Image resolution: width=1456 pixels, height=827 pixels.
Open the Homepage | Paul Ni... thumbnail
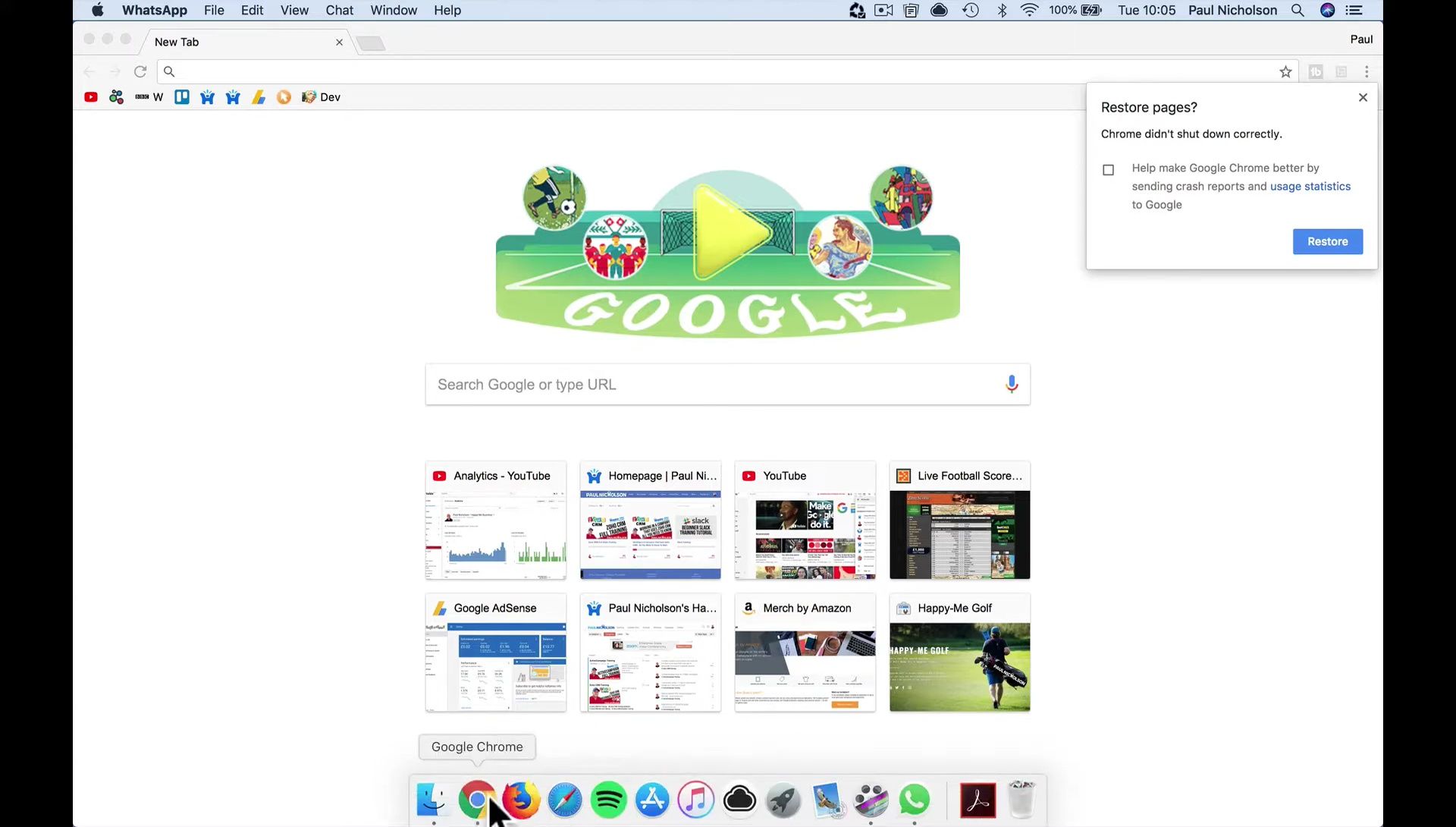pyautogui.click(x=651, y=520)
